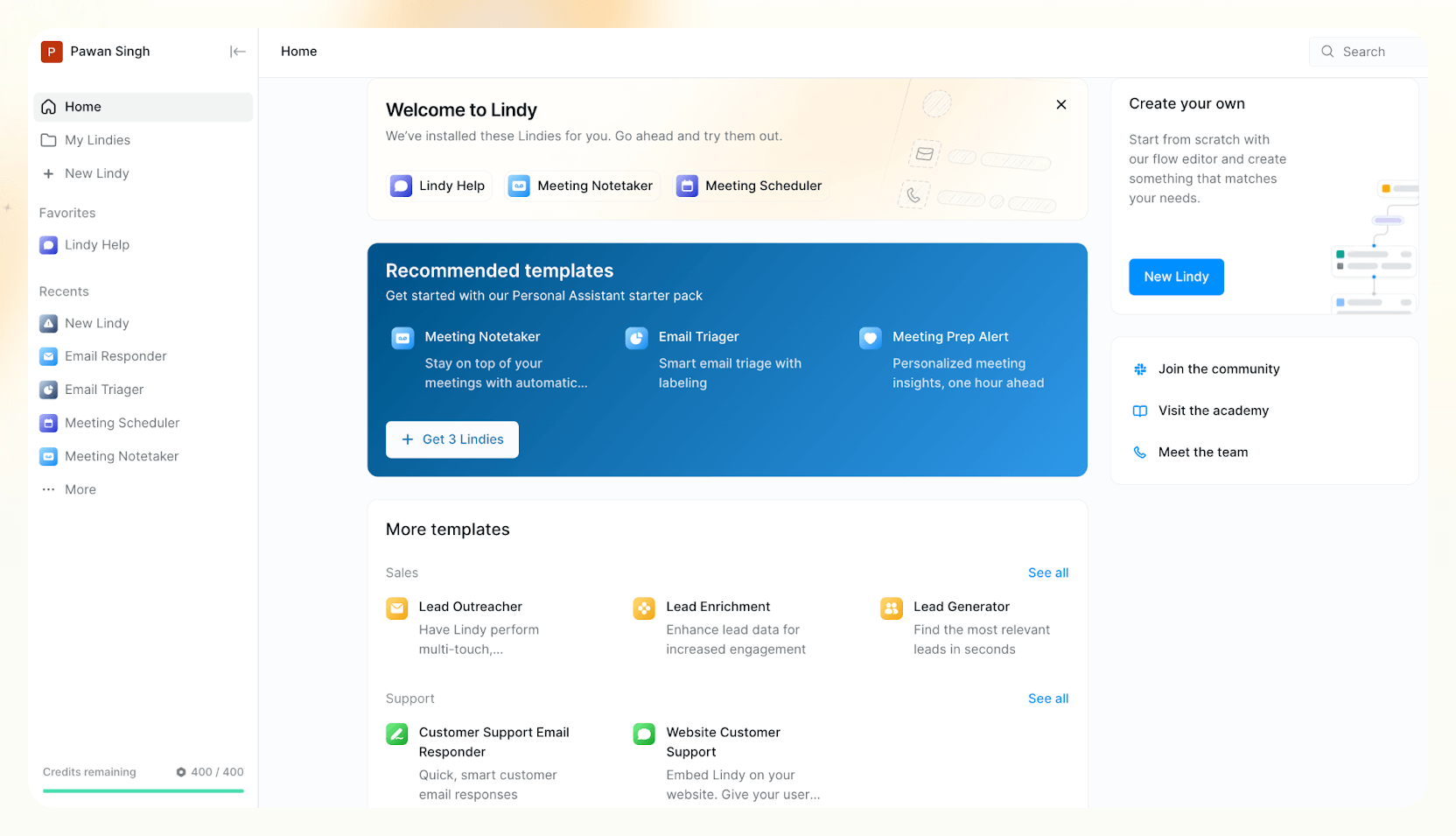Select New Lindy in sidebar navigation
This screenshot has height=836, width=1456.
point(143,173)
